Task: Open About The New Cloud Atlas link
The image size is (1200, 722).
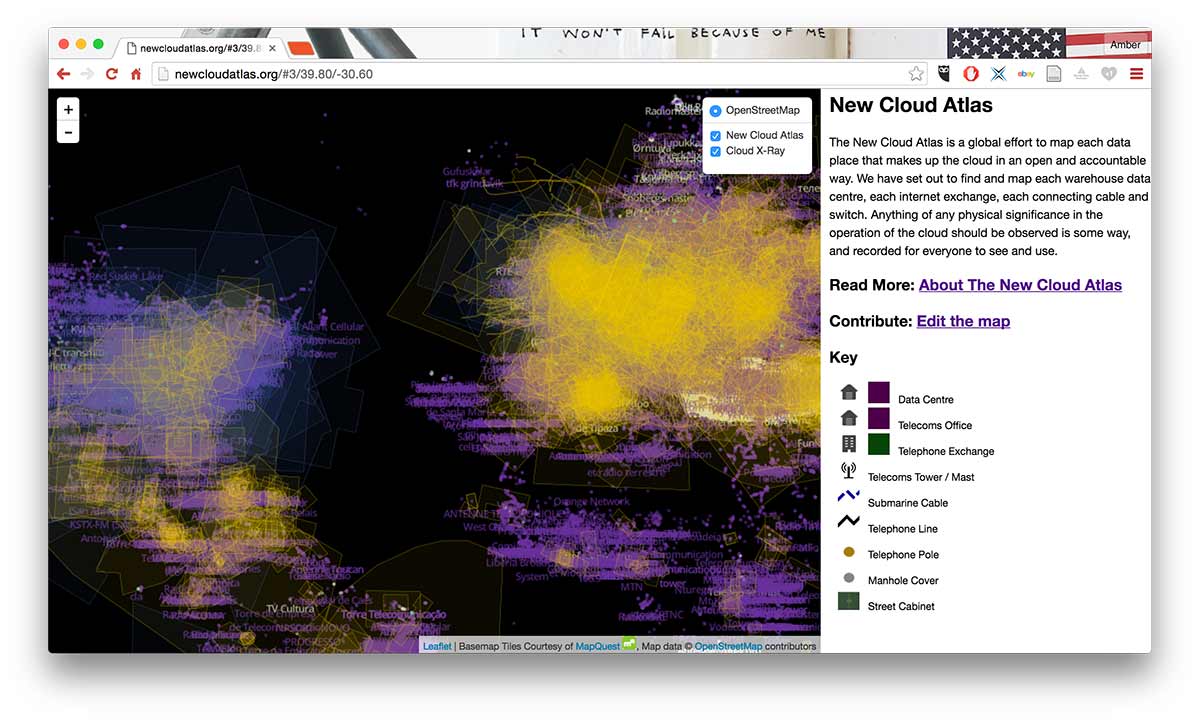Action: [x=1020, y=285]
